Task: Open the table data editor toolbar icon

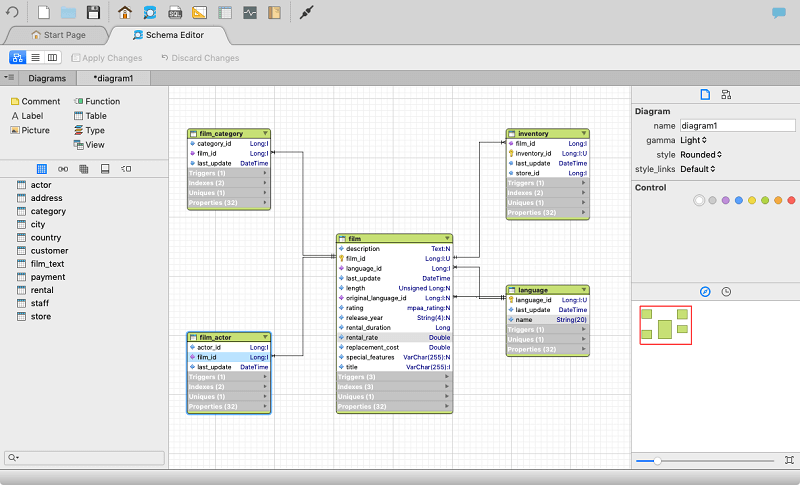Action: coord(224,12)
